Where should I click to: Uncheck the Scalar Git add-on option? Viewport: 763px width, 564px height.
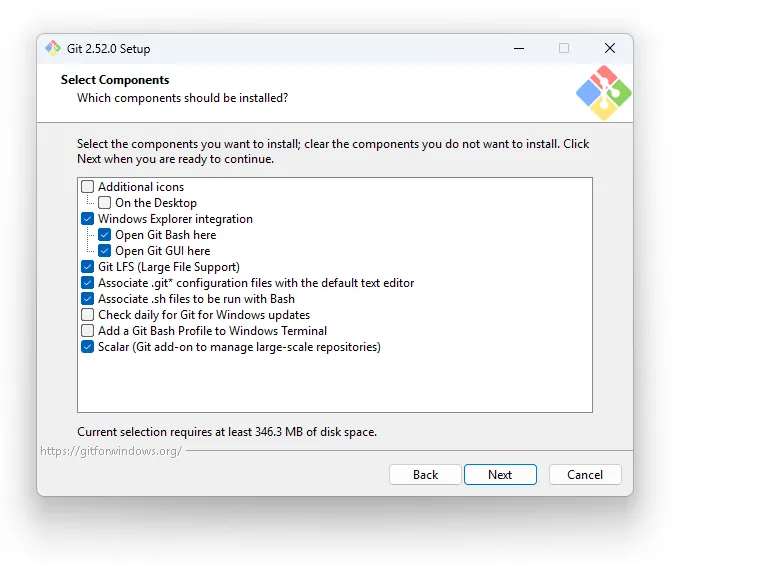(88, 347)
